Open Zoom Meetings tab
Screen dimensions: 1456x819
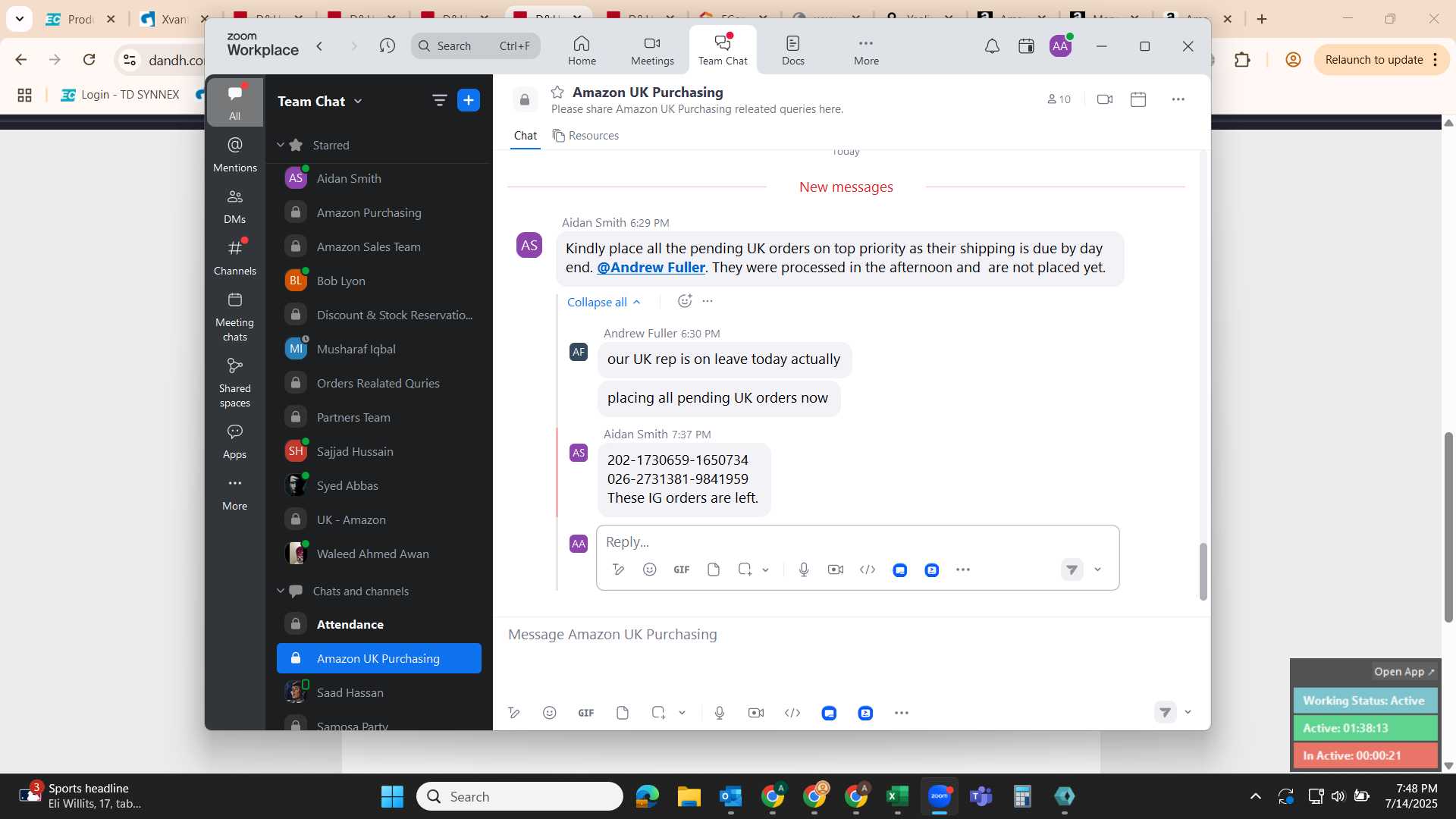(x=652, y=50)
